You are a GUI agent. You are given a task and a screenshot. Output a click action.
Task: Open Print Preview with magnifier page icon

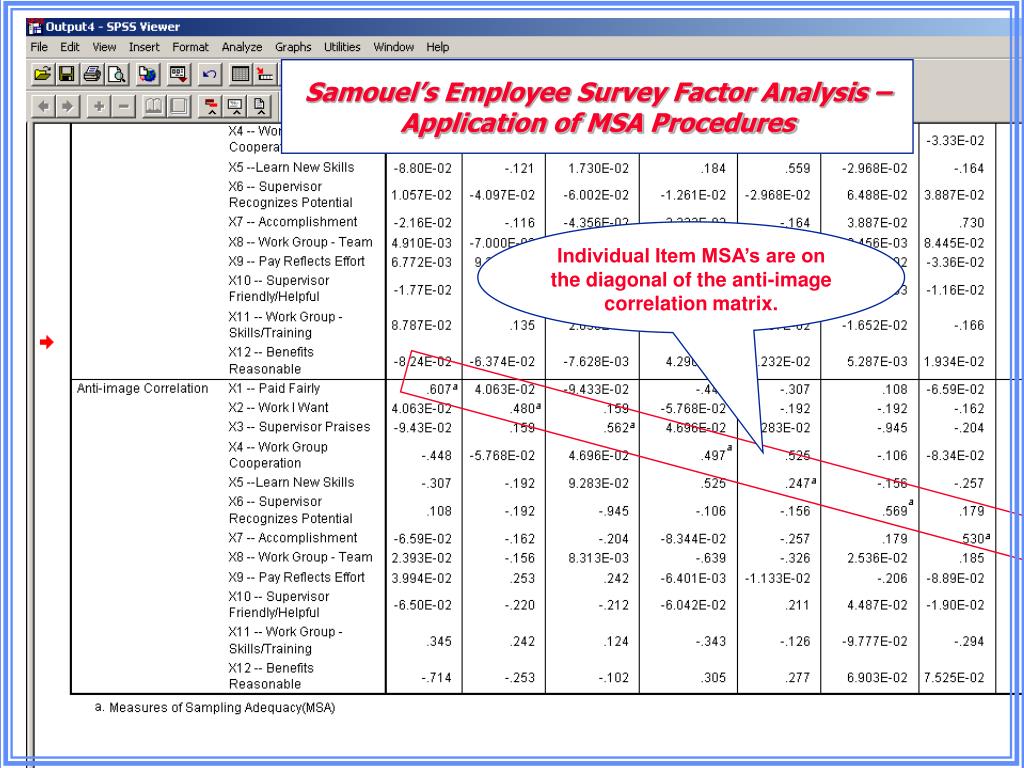[x=116, y=74]
